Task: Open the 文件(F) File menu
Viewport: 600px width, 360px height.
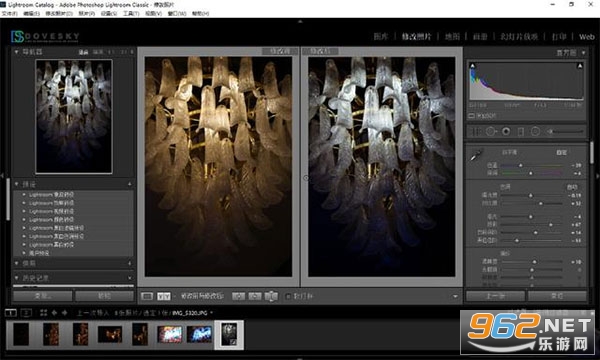Action: click(9, 13)
